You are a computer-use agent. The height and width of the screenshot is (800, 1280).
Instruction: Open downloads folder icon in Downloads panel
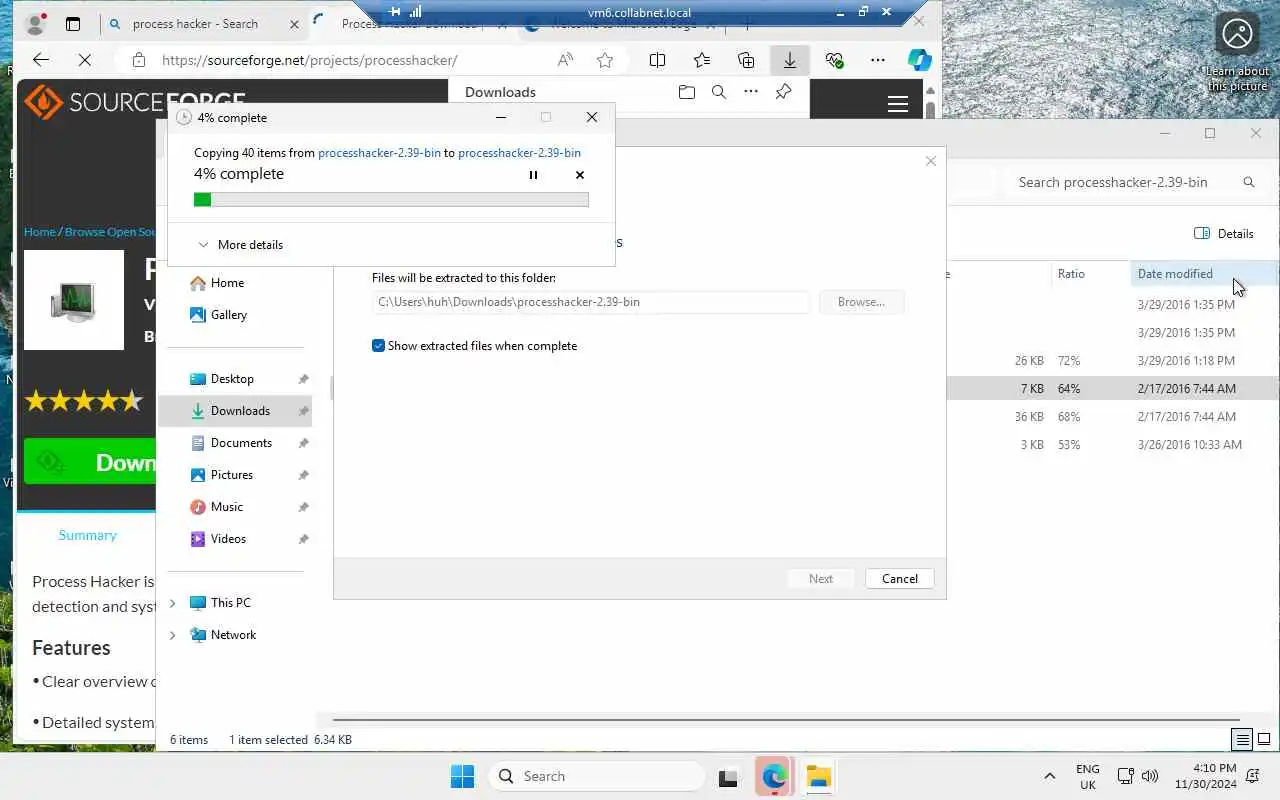click(686, 92)
